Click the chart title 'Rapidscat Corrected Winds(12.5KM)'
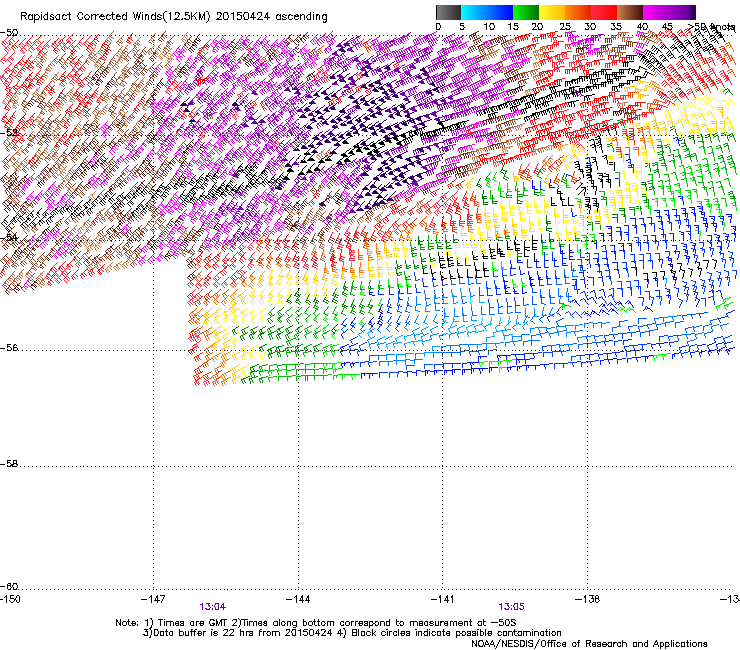This screenshot has width=740, height=650. pos(115,17)
